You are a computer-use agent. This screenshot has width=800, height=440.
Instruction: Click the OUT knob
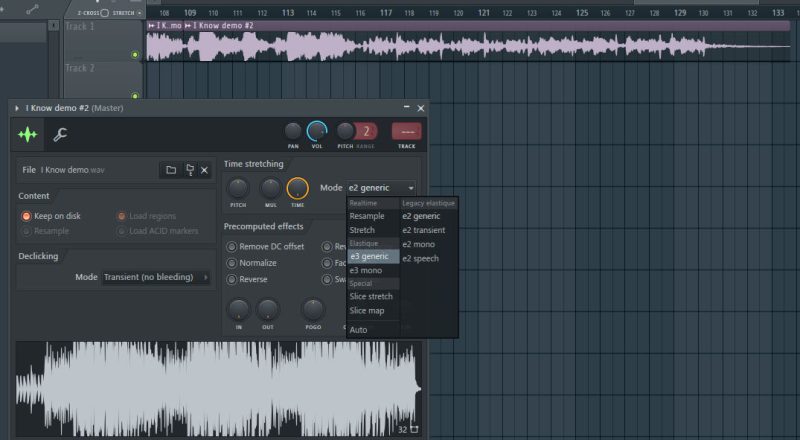tap(267, 309)
